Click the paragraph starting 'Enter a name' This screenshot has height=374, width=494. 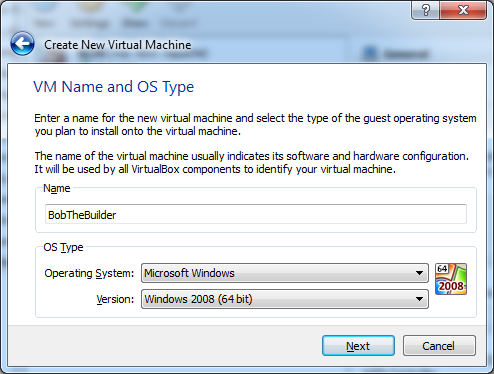pyautogui.click(x=255, y=125)
